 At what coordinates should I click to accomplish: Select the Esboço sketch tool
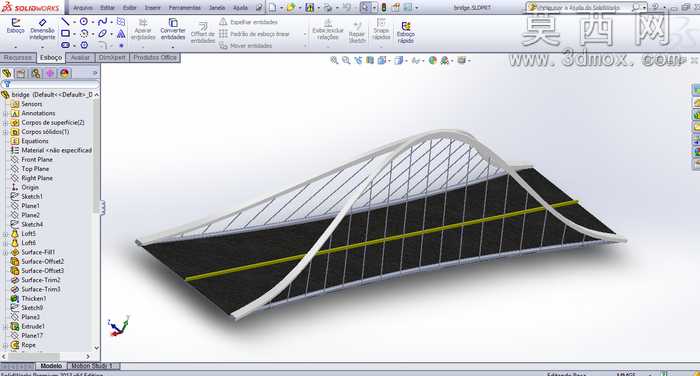[x=15, y=27]
